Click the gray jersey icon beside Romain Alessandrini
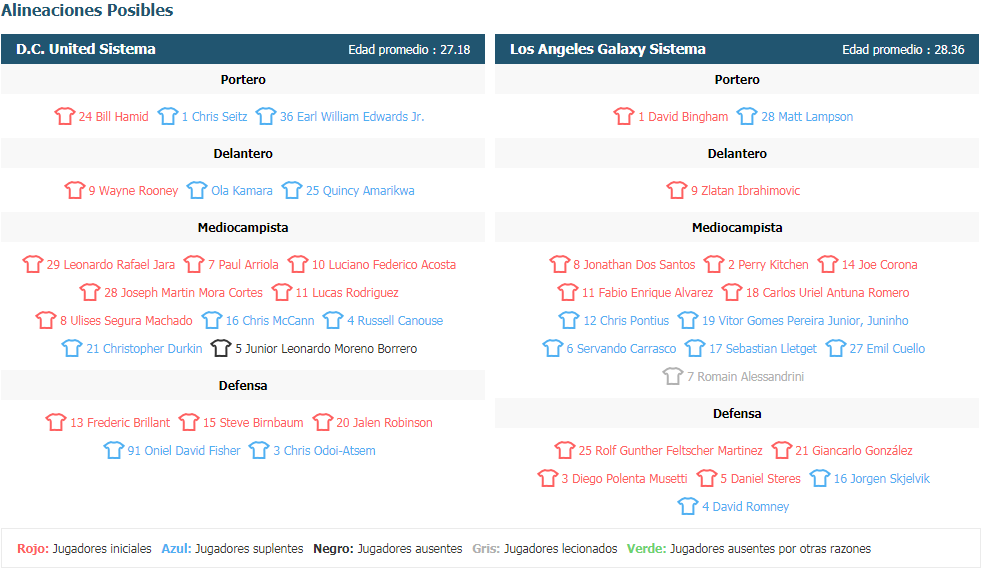The width and height of the screenshot is (983, 568). click(673, 376)
